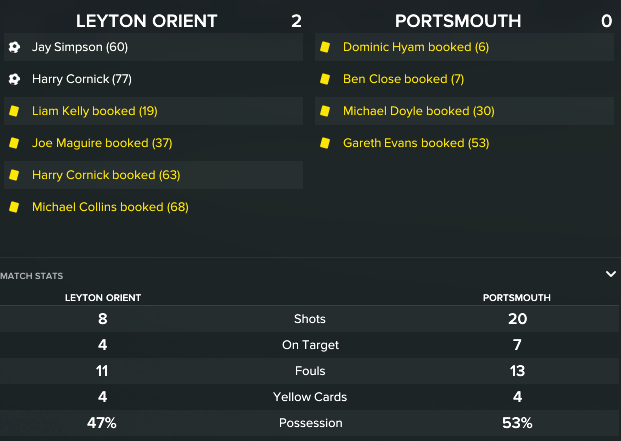621x441 pixels.
Task: Select Michael Doyle booked (30) event
Action: point(412,111)
